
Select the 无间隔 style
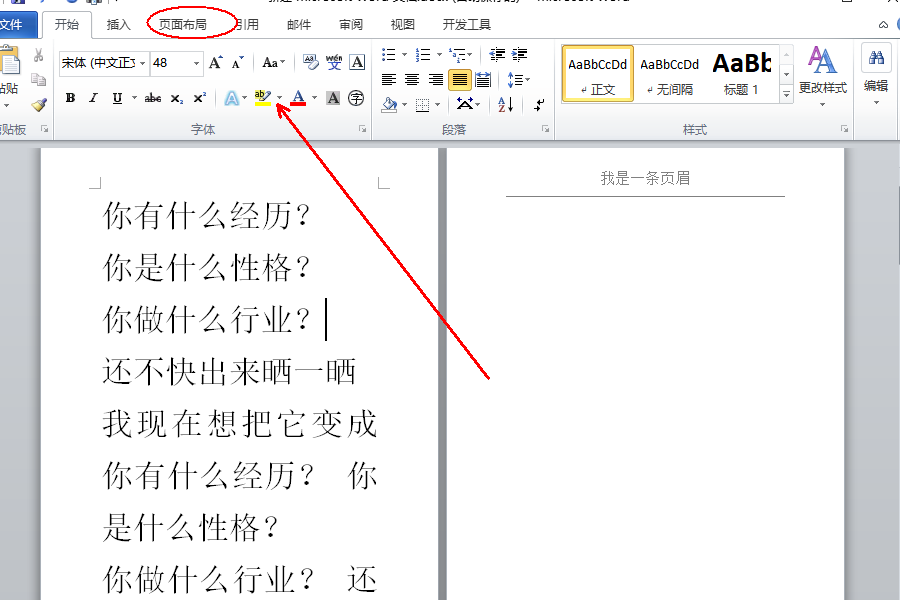pyautogui.click(x=669, y=74)
